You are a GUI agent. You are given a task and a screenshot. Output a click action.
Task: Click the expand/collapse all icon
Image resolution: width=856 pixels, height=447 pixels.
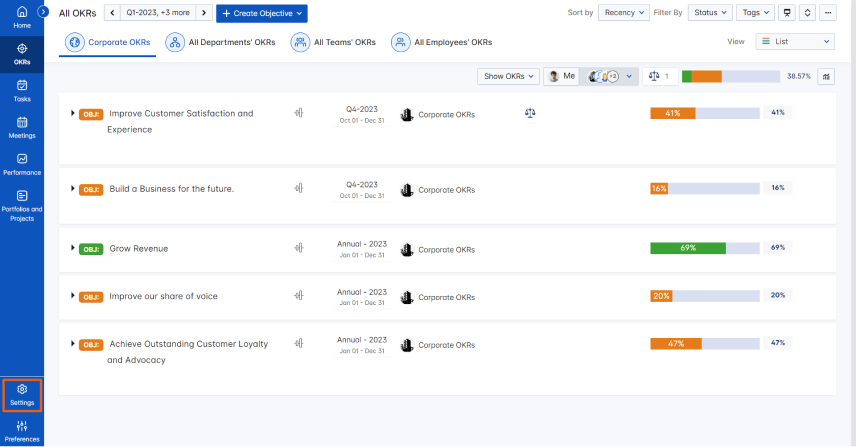807,13
